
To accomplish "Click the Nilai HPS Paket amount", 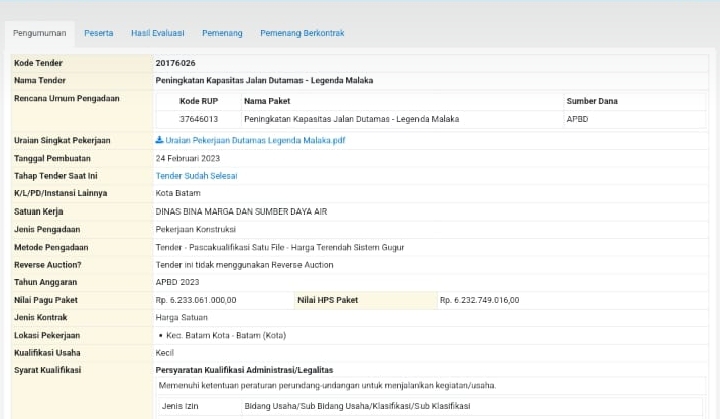I will [x=479, y=300].
